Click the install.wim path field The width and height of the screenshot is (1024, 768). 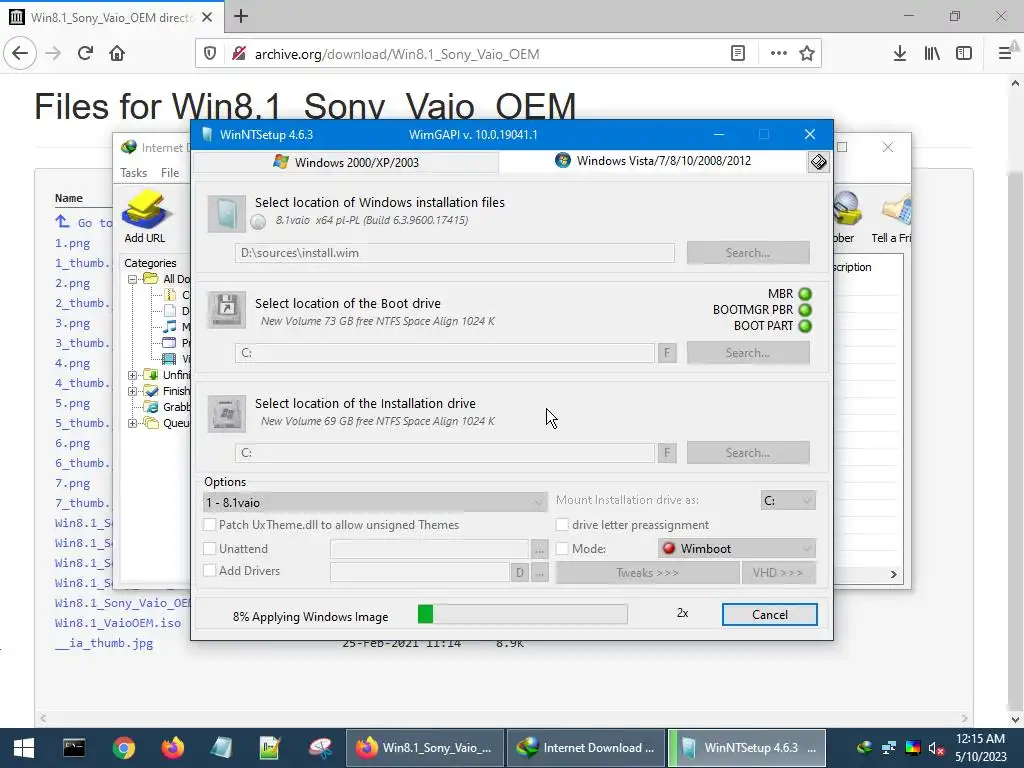click(455, 253)
